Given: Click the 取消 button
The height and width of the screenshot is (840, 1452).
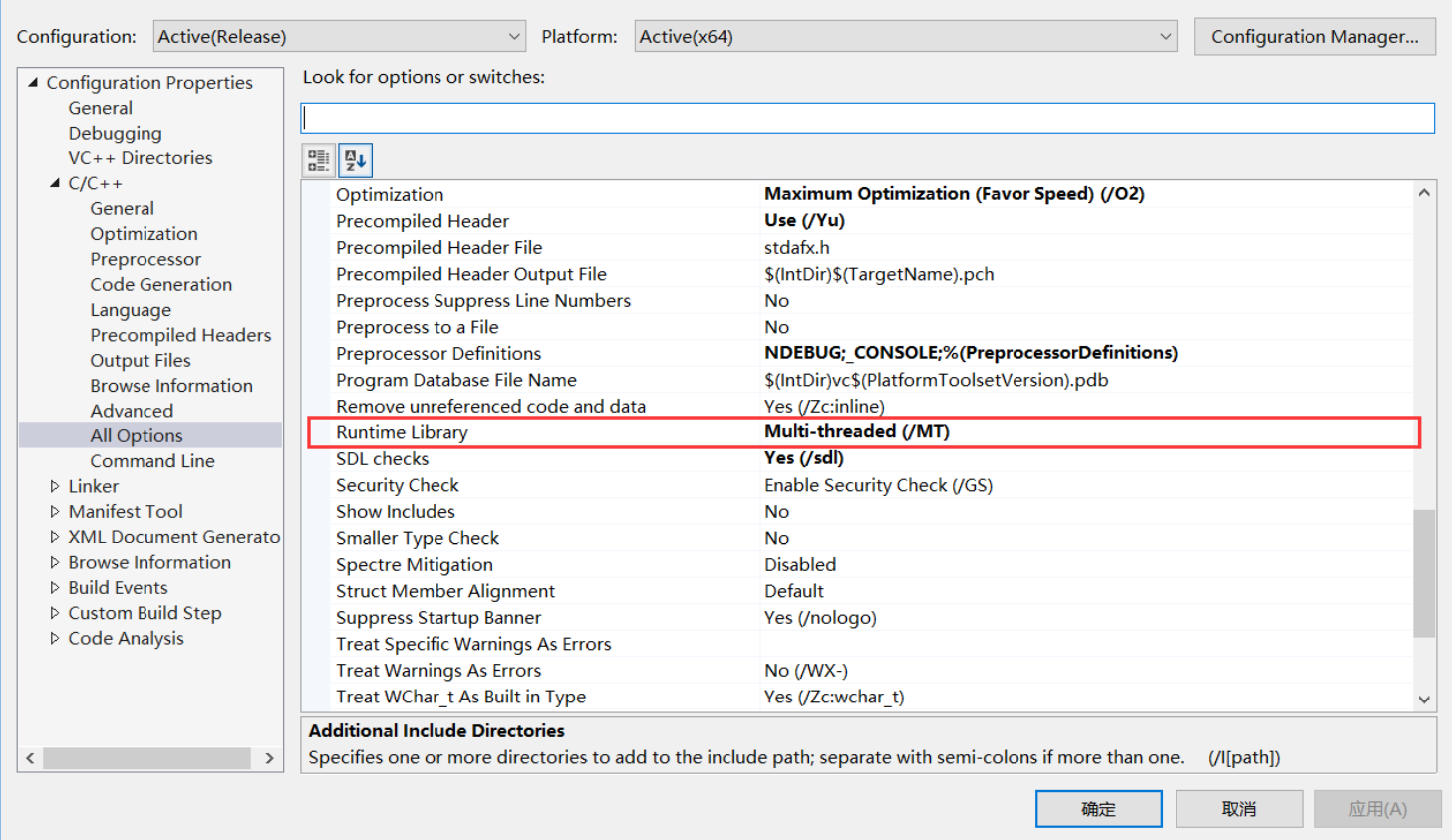Looking at the screenshot, I should 1239,809.
